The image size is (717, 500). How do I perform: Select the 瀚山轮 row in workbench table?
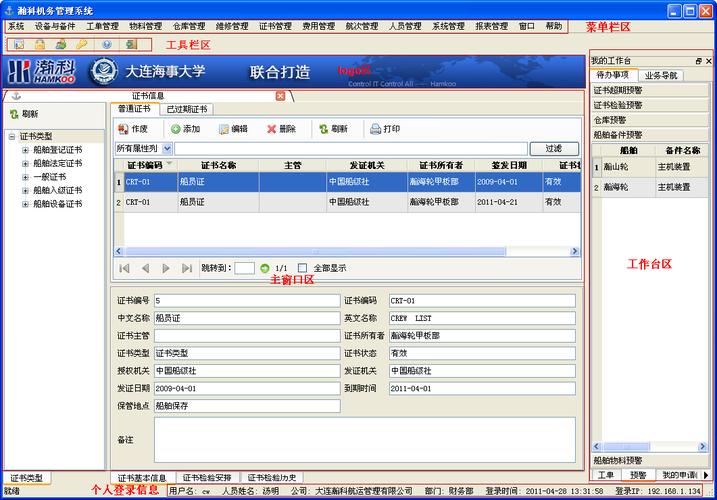650,167
